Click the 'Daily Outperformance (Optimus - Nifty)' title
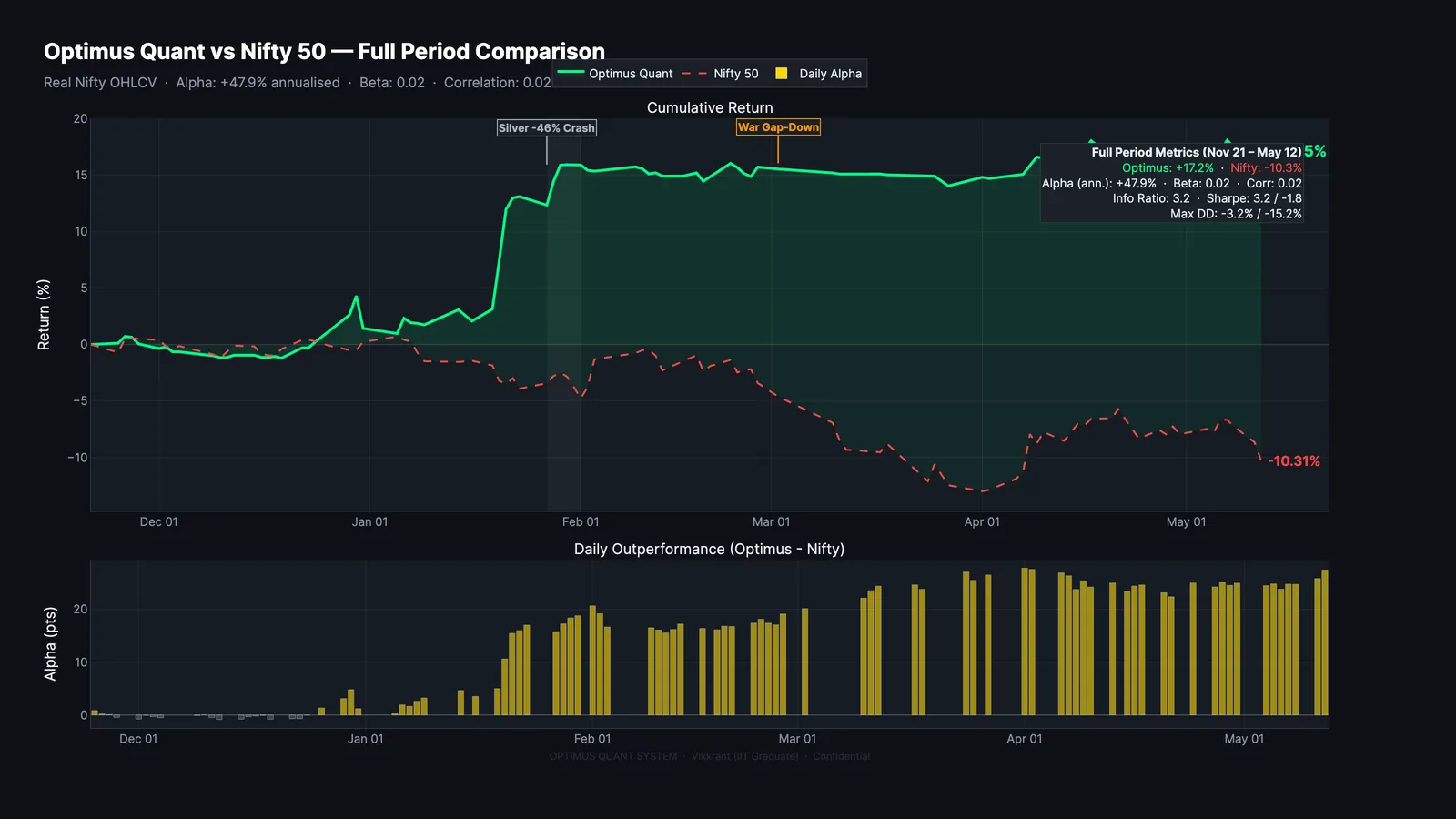Image resolution: width=1456 pixels, height=819 pixels. click(709, 549)
